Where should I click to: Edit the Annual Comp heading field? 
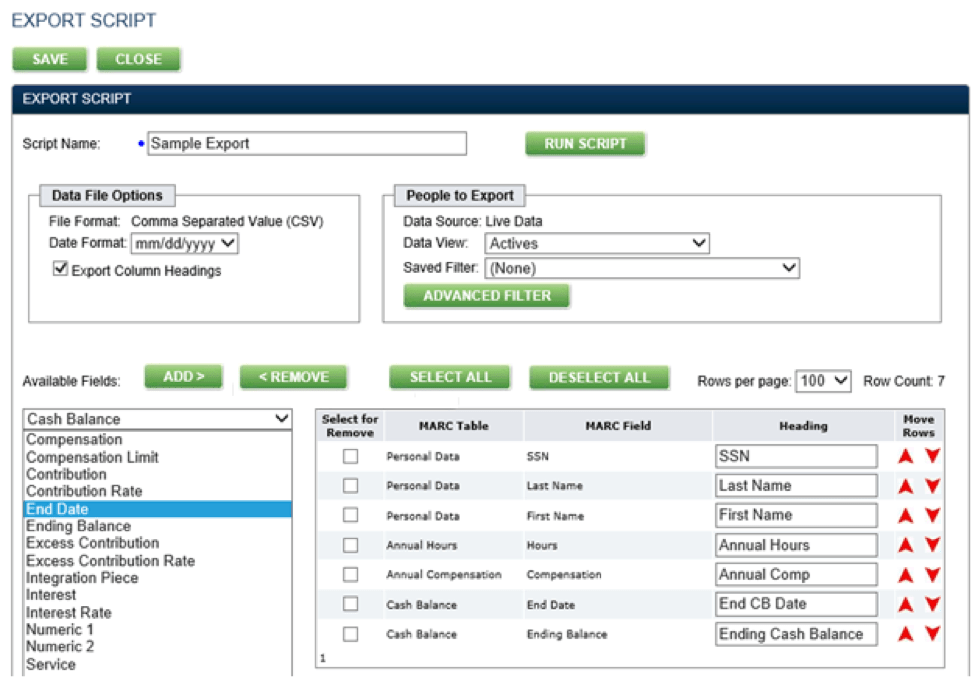click(796, 574)
